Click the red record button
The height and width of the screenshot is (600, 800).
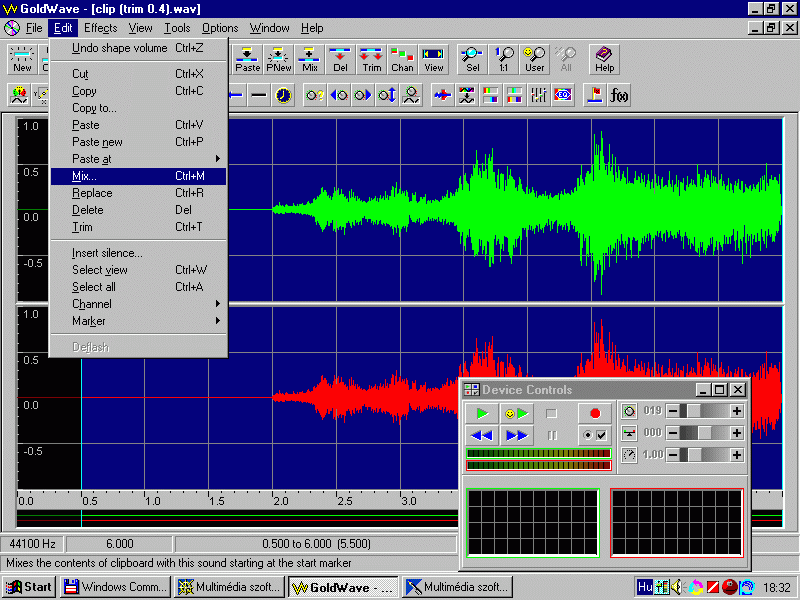click(x=594, y=413)
